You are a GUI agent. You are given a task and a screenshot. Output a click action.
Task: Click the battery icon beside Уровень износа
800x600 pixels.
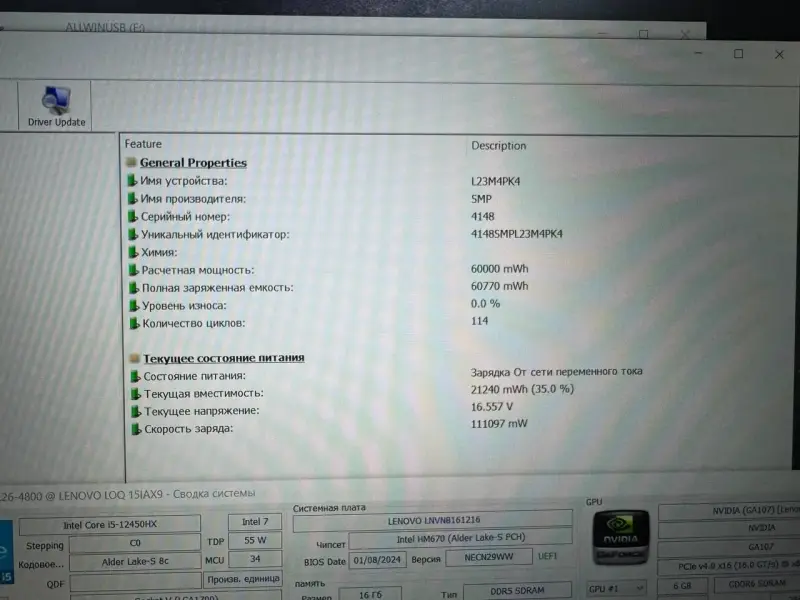(134, 305)
